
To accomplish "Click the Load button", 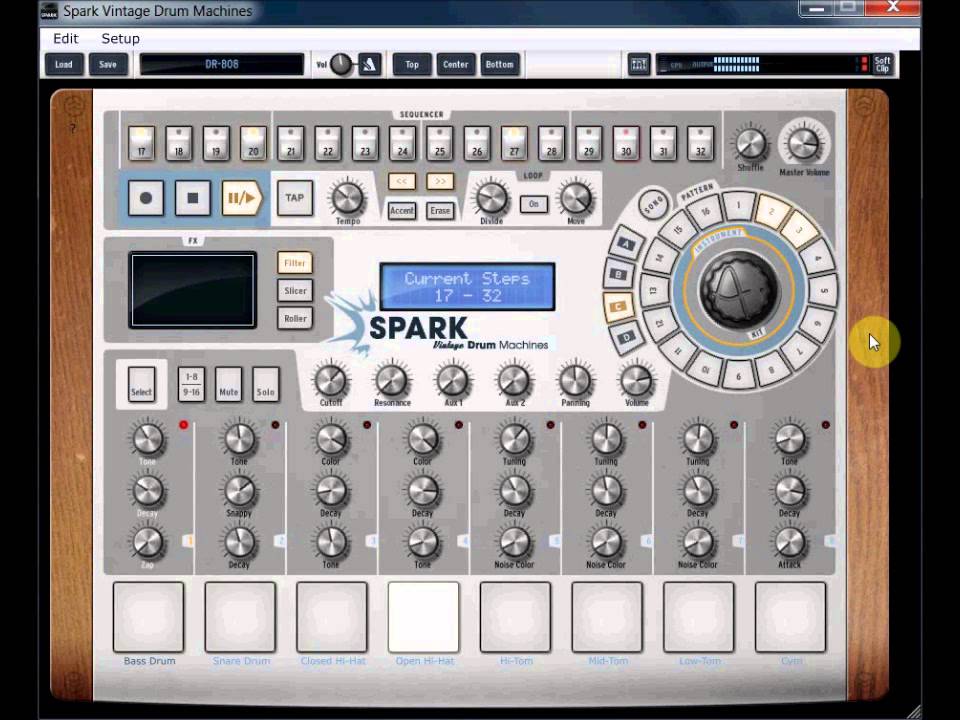I will tap(64, 64).
